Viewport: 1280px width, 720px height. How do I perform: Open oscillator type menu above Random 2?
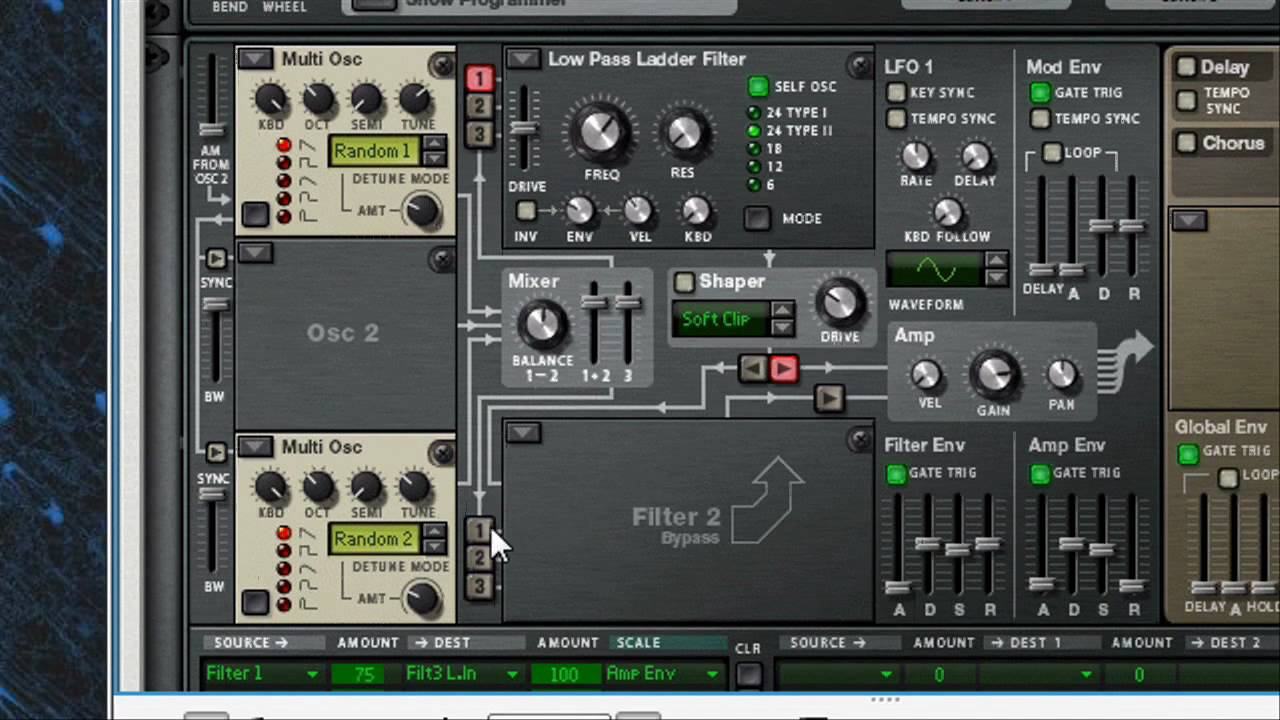[255, 447]
